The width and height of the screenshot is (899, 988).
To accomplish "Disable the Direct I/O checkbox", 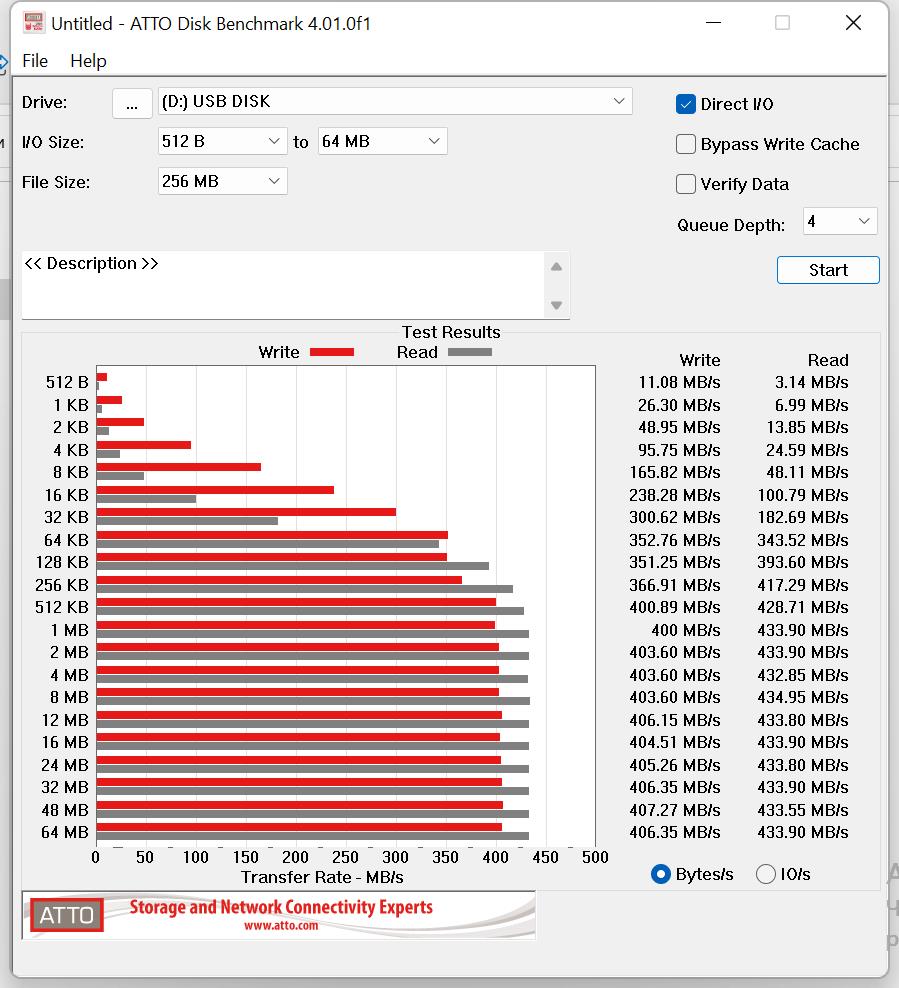I will (685, 104).
